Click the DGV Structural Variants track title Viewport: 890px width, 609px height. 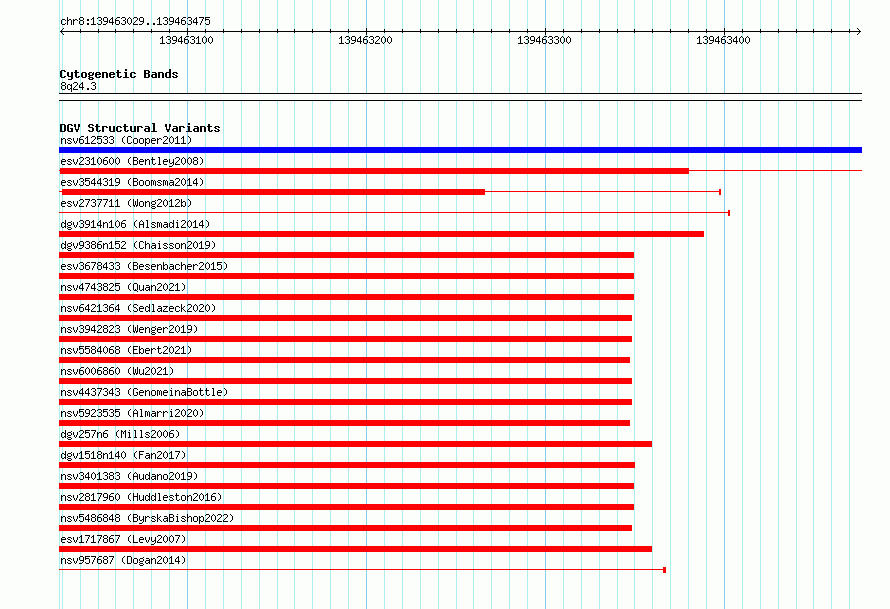140,128
